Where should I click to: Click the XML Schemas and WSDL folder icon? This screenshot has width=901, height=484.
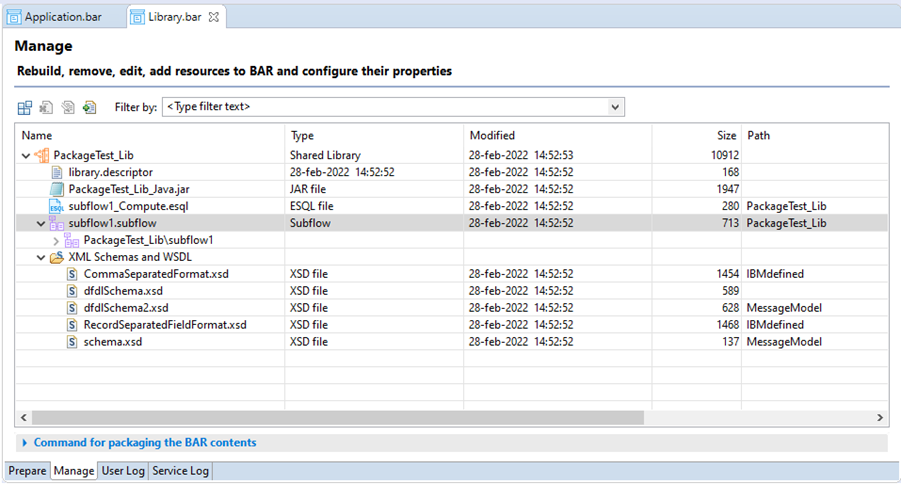click(56, 257)
